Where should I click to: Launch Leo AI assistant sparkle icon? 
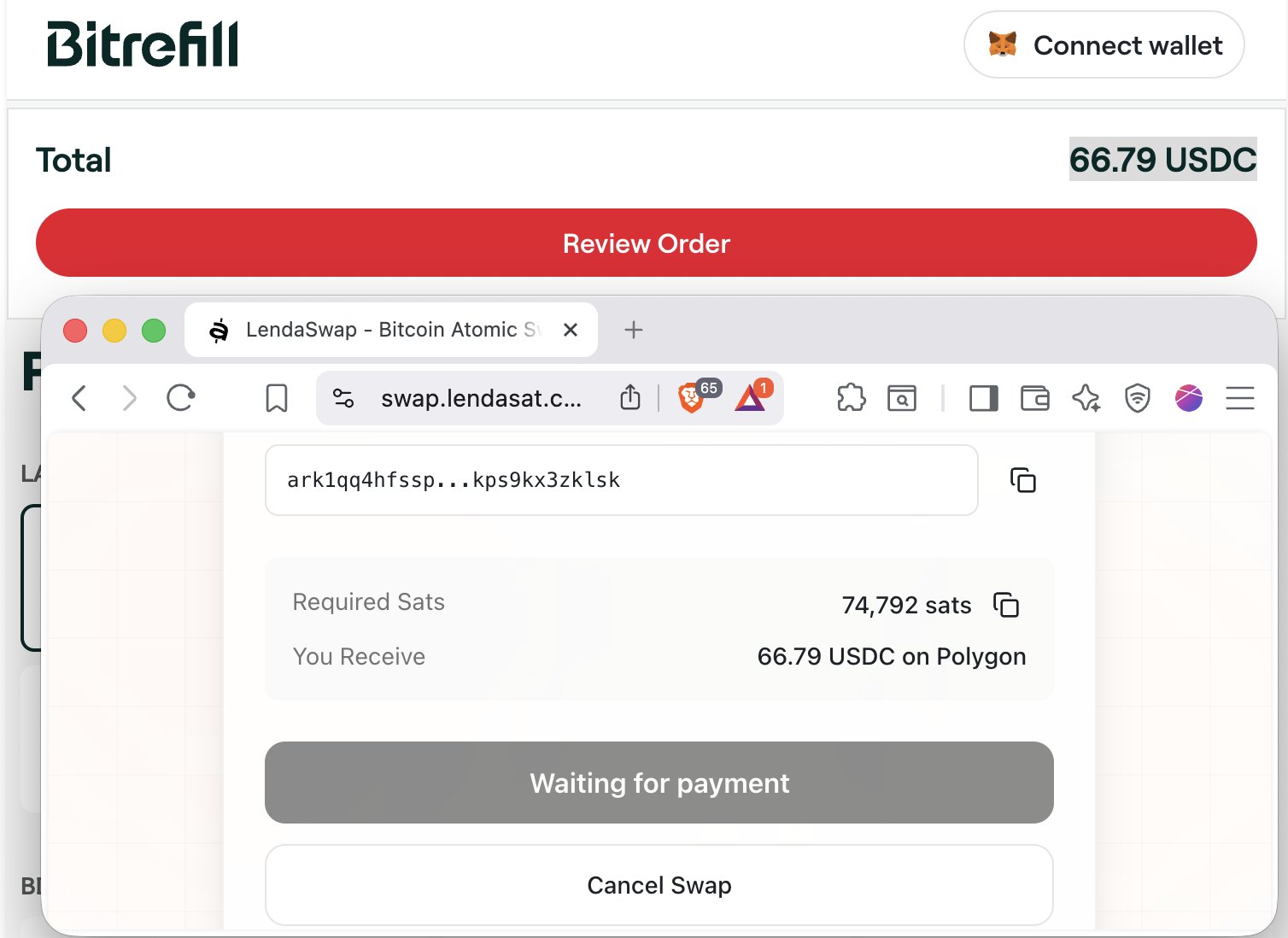tap(1086, 398)
